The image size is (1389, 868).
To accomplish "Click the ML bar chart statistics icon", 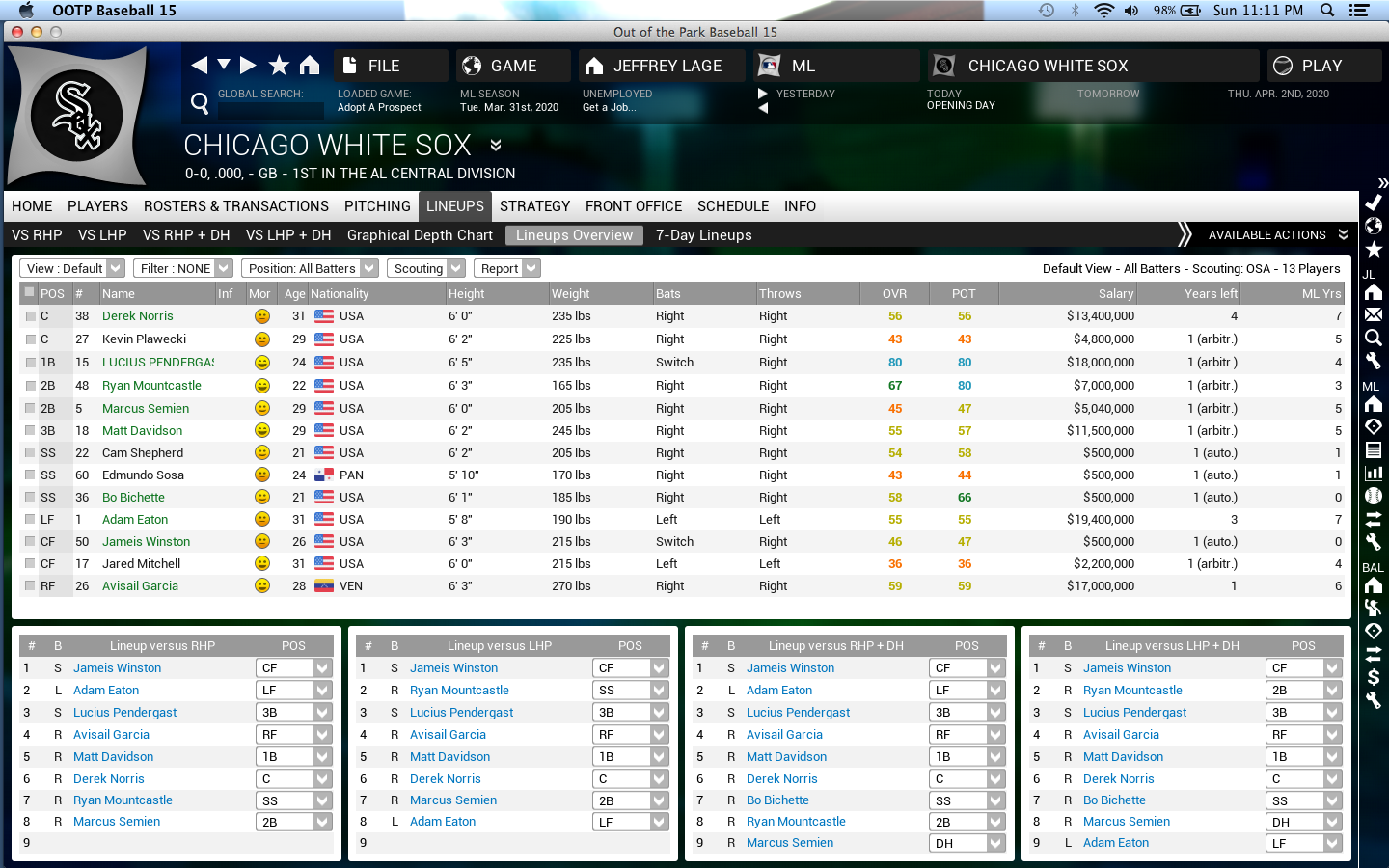I will pyautogui.click(x=1374, y=473).
